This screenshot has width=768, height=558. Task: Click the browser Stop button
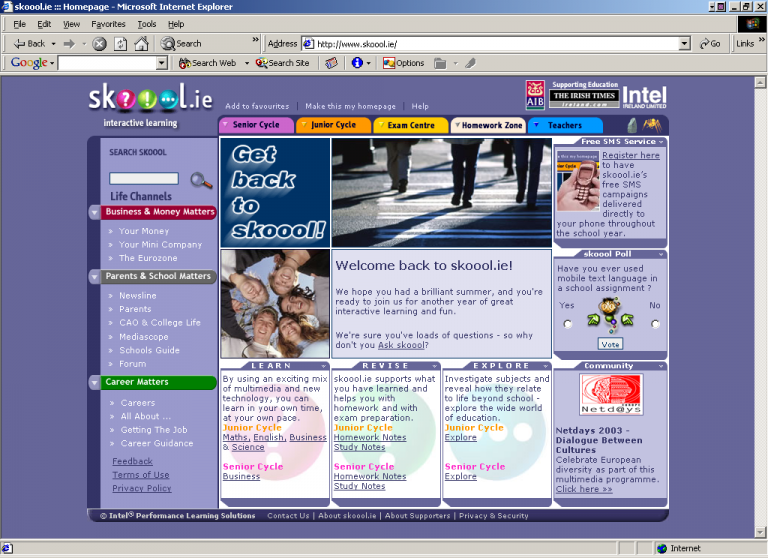pyautogui.click(x=99, y=44)
